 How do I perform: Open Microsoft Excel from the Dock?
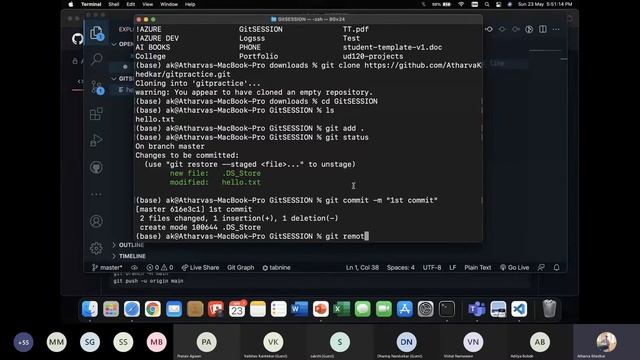pos(342,309)
